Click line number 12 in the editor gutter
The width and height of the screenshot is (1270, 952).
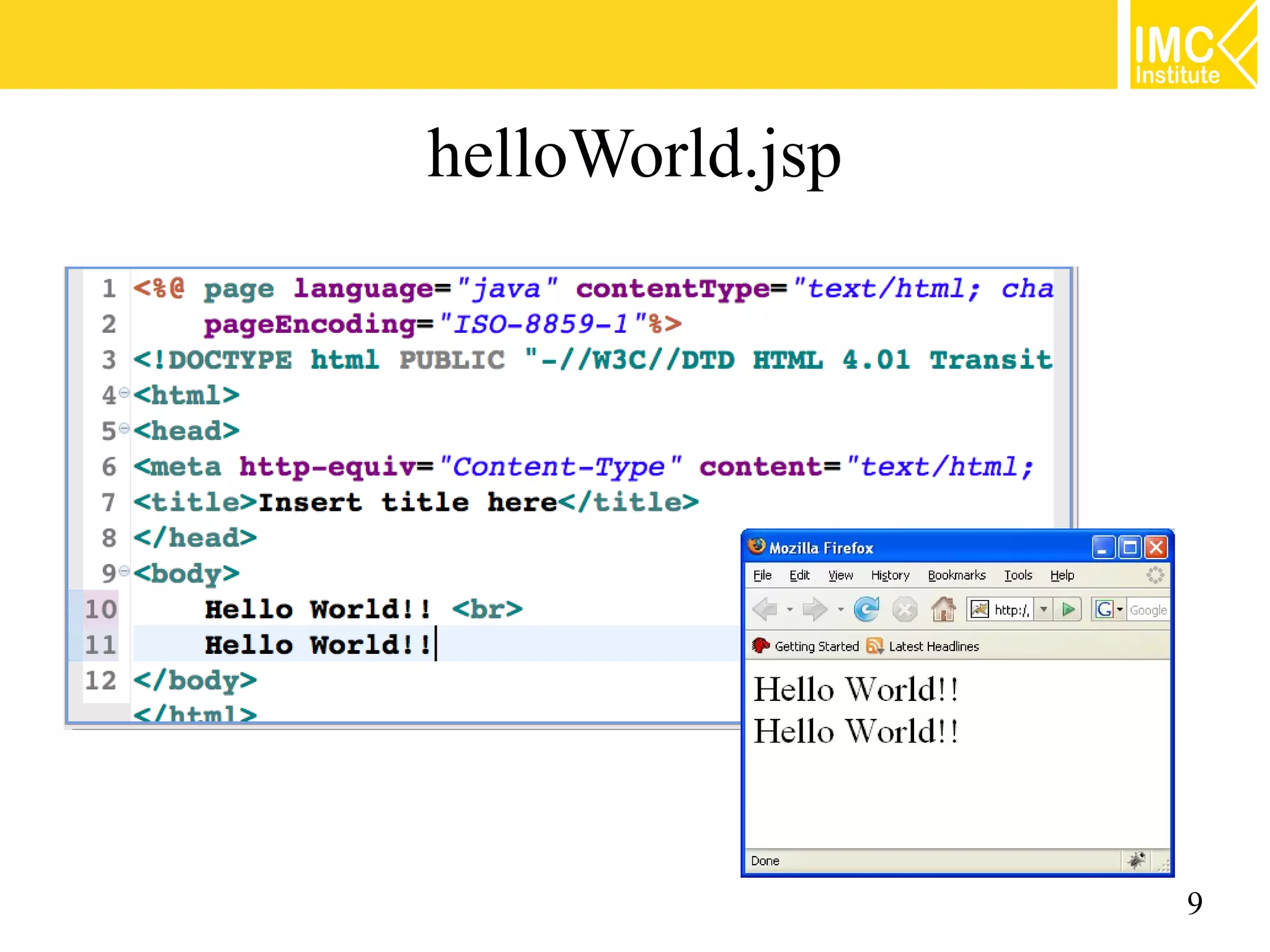pyautogui.click(x=100, y=680)
